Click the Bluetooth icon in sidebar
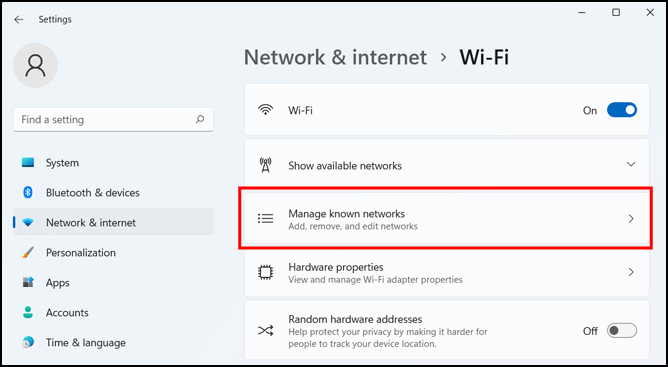The width and height of the screenshot is (668, 367). click(28, 193)
